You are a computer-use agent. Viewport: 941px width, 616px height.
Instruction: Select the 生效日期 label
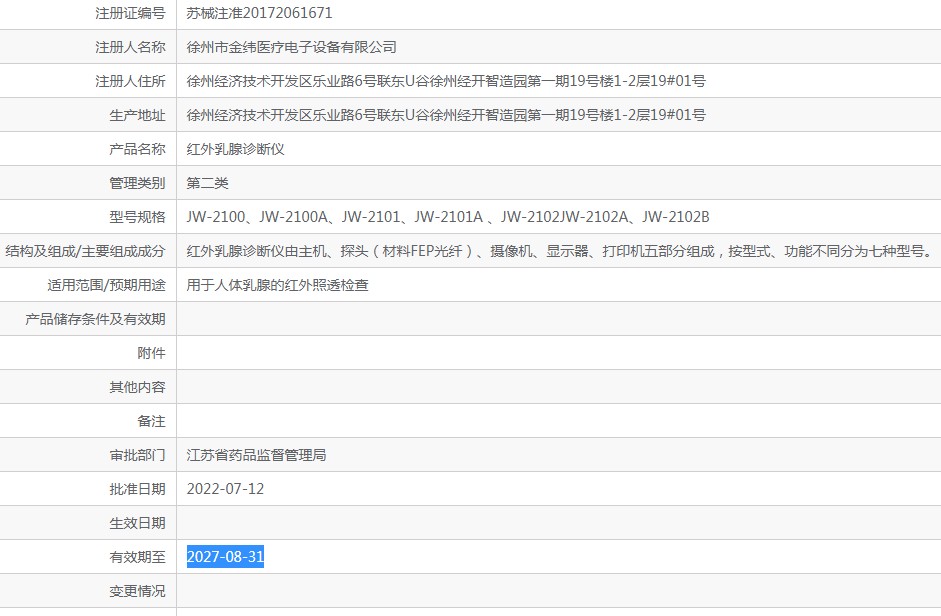(137, 523)
